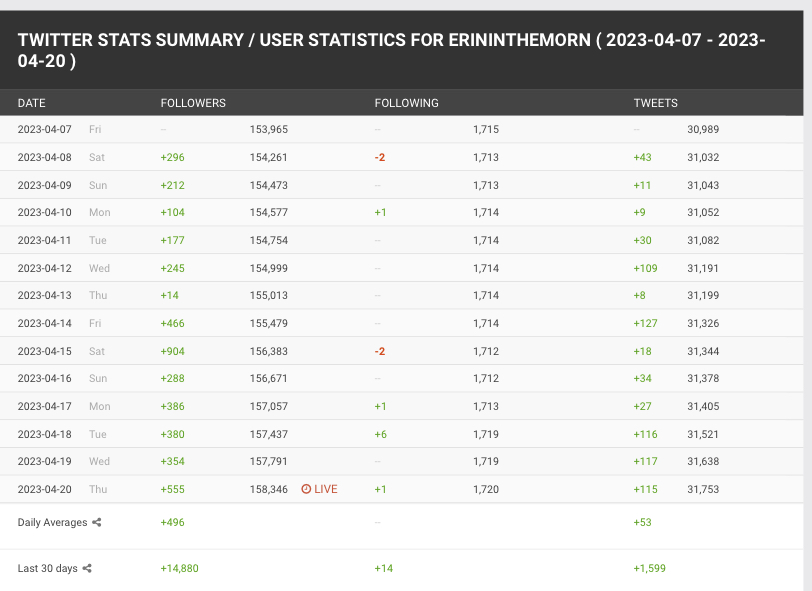Click the follower count 156,671
This screenshot has width=812, height=591.
pos(269,378)
